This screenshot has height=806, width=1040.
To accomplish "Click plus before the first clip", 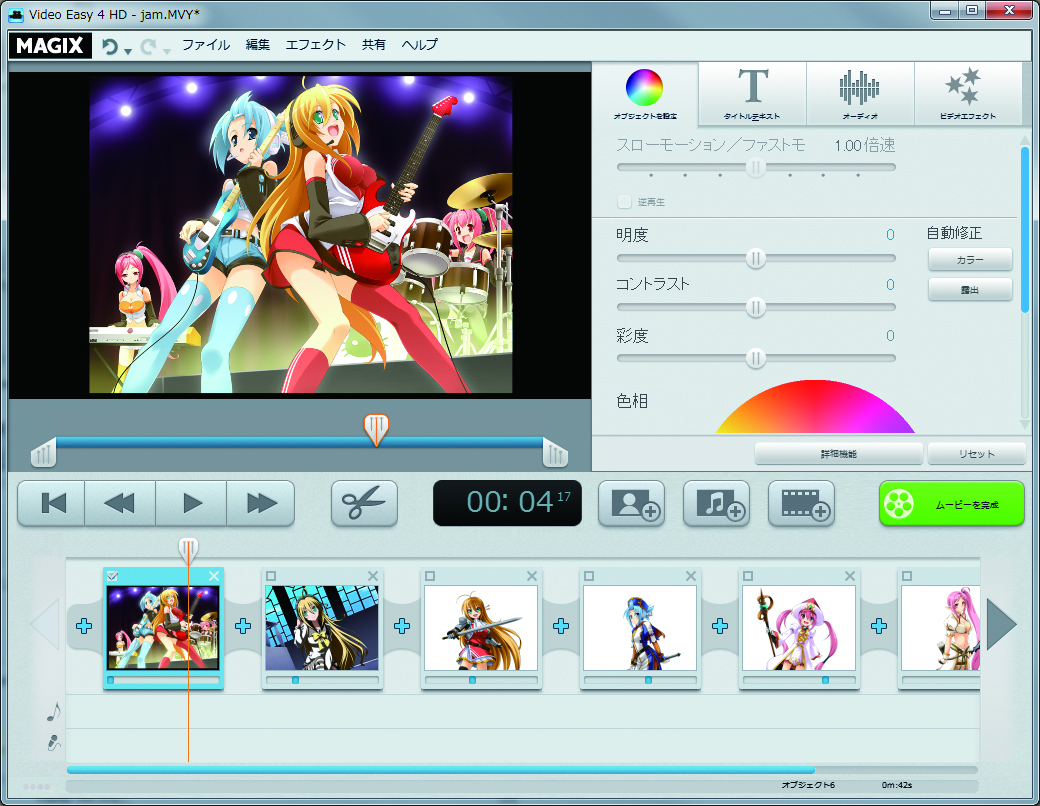I will pyautogui.click(x=84, y=626).
